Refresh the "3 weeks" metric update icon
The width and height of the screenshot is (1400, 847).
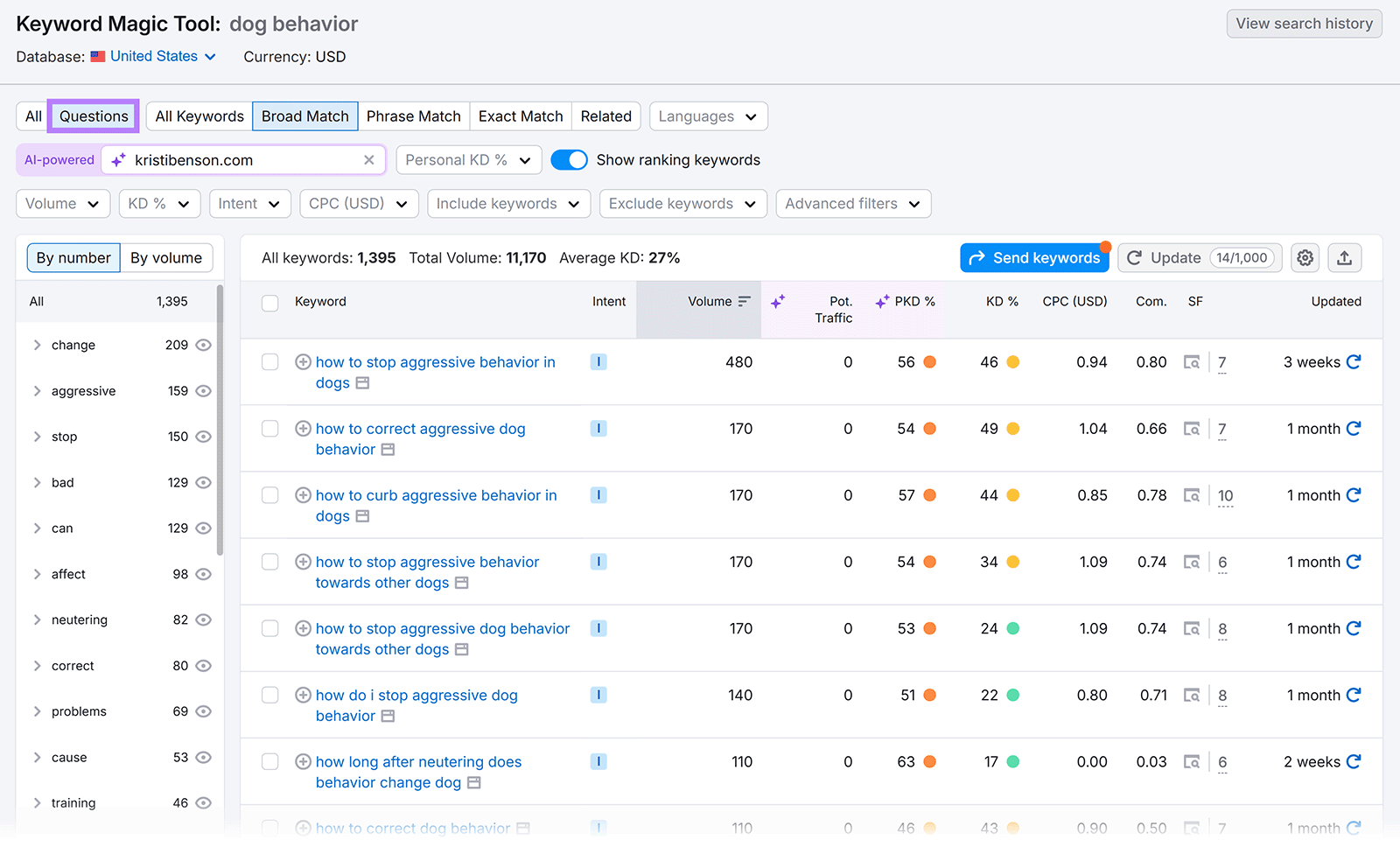pyautogui.click(x=1354, y=361)
